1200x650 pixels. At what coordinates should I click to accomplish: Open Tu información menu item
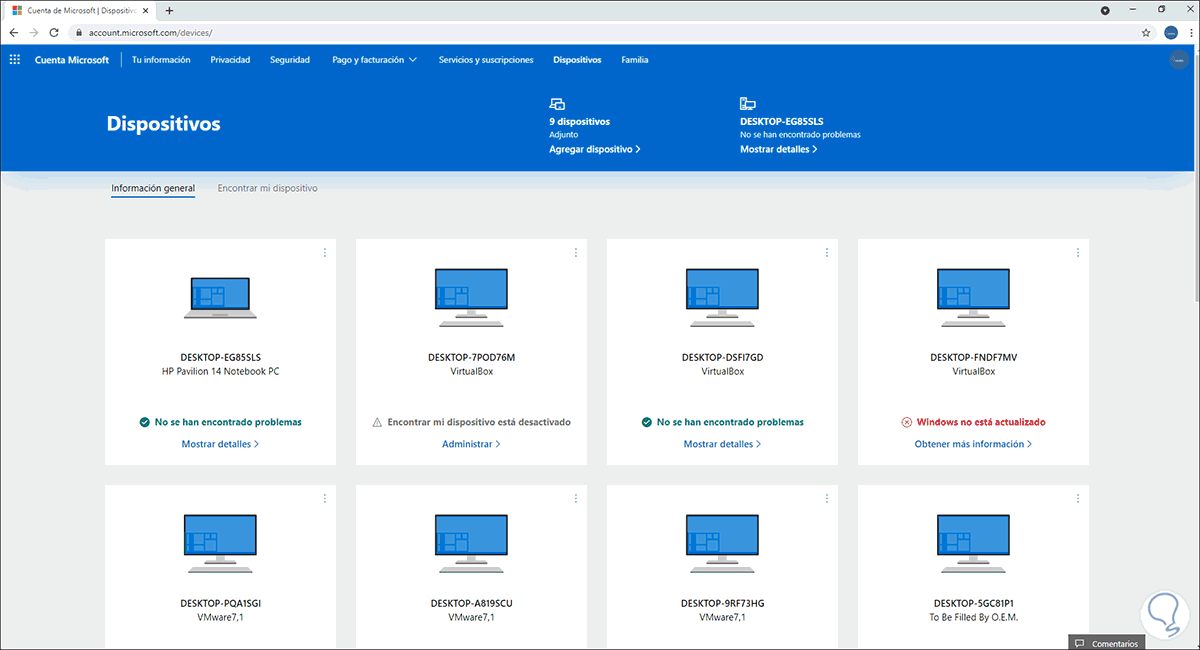[161, 60]
